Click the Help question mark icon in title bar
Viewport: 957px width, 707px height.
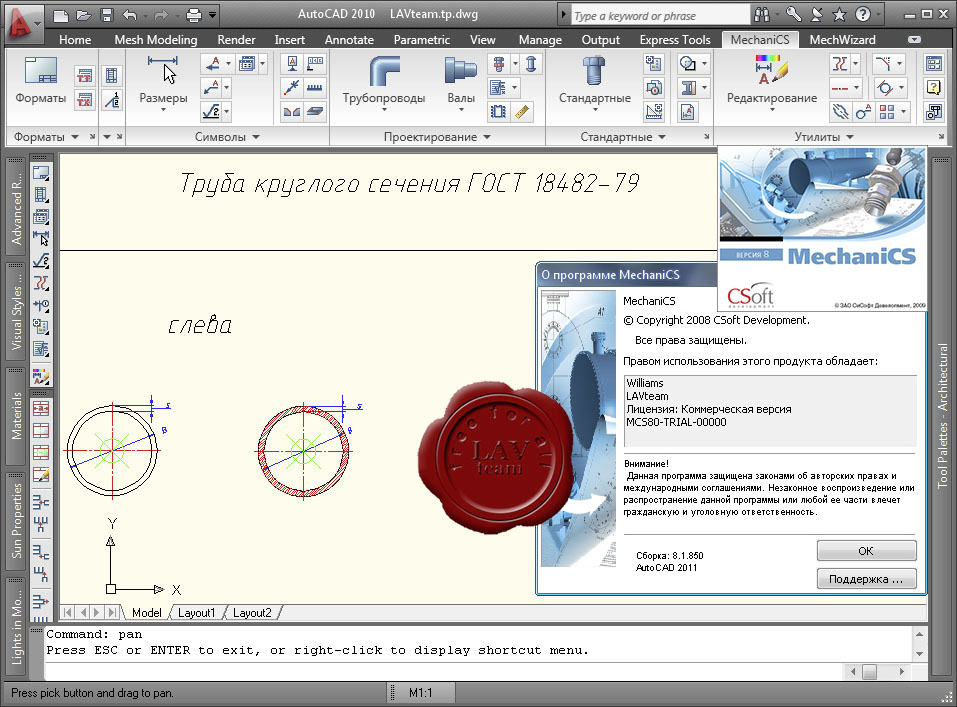[x=862, y=15]
